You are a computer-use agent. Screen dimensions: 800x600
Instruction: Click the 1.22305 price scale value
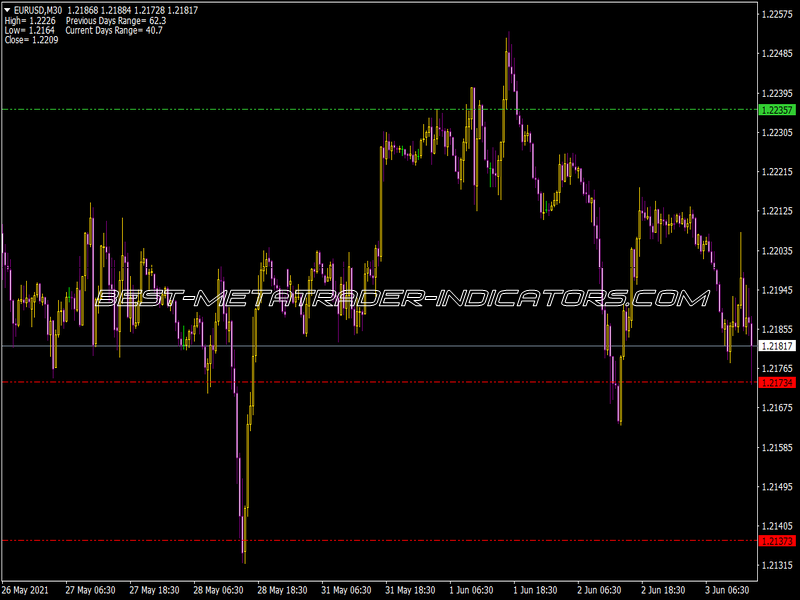pos(777,133)
